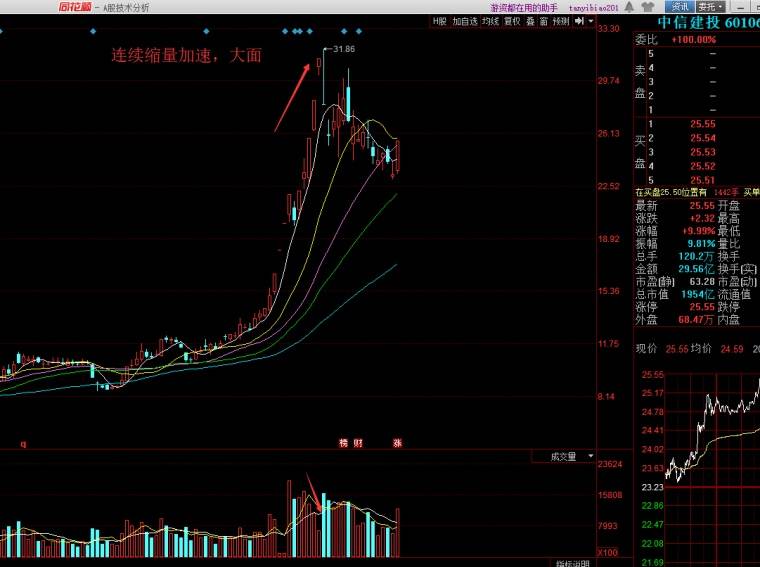760x567 pixels.
Task: Click the shirt skin-theme icon
Action: pyautogui.click(x=647, y=7)
